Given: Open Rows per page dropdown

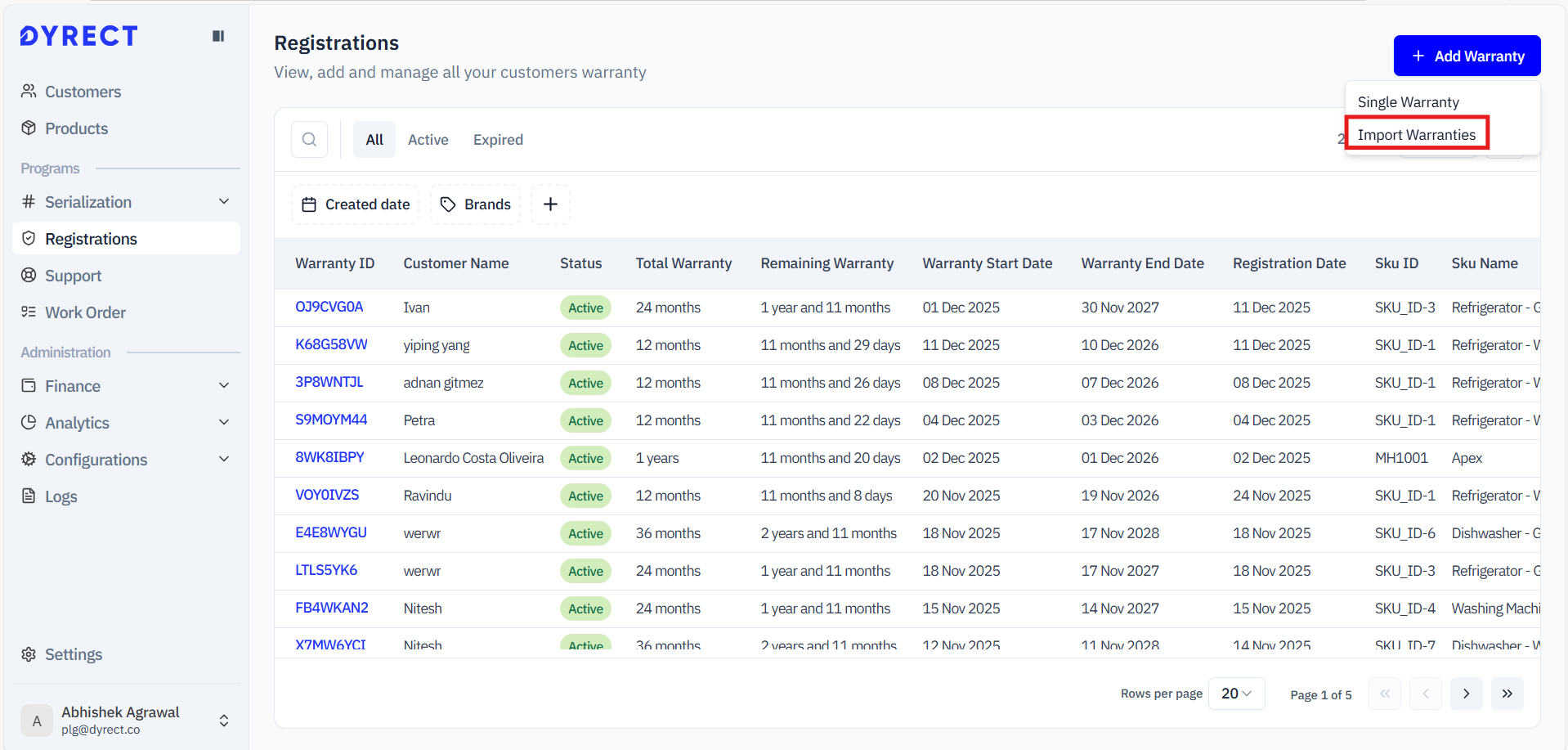Looking at the screenshot, I should pos(1236,694).
